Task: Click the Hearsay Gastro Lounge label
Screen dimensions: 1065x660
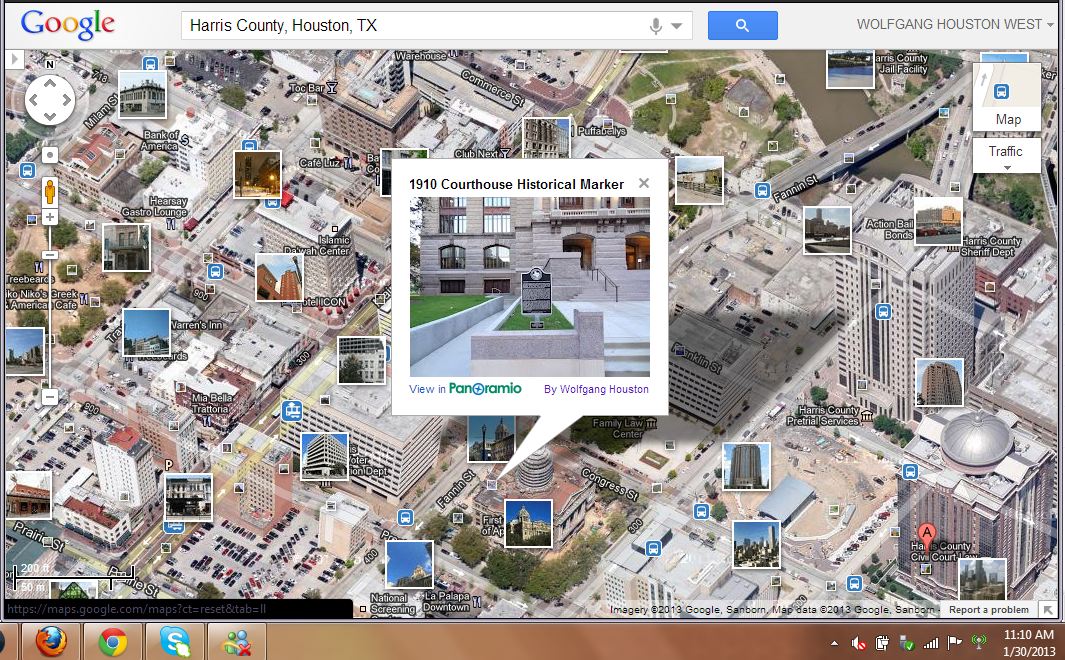Action: [154, 206]
